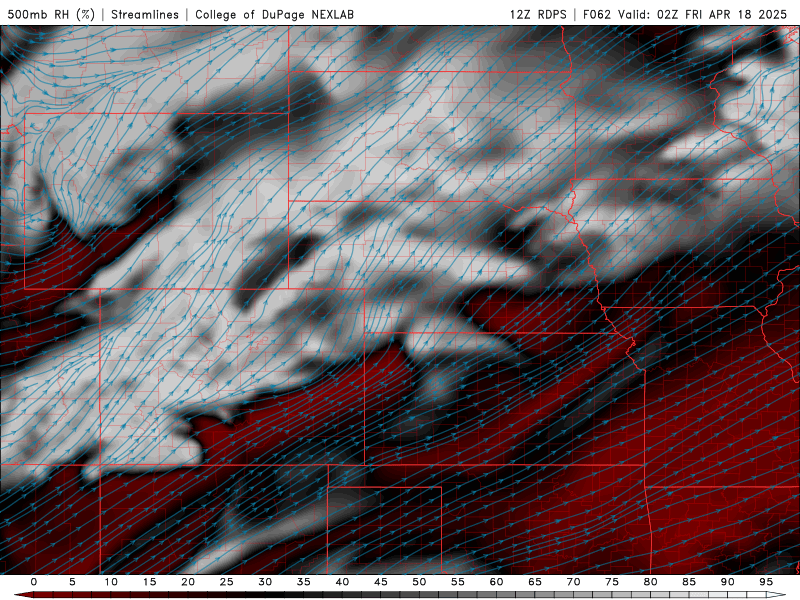Click the colorbar label "40"
Viewport: 800px width, 600px height.
click(342, 582)
